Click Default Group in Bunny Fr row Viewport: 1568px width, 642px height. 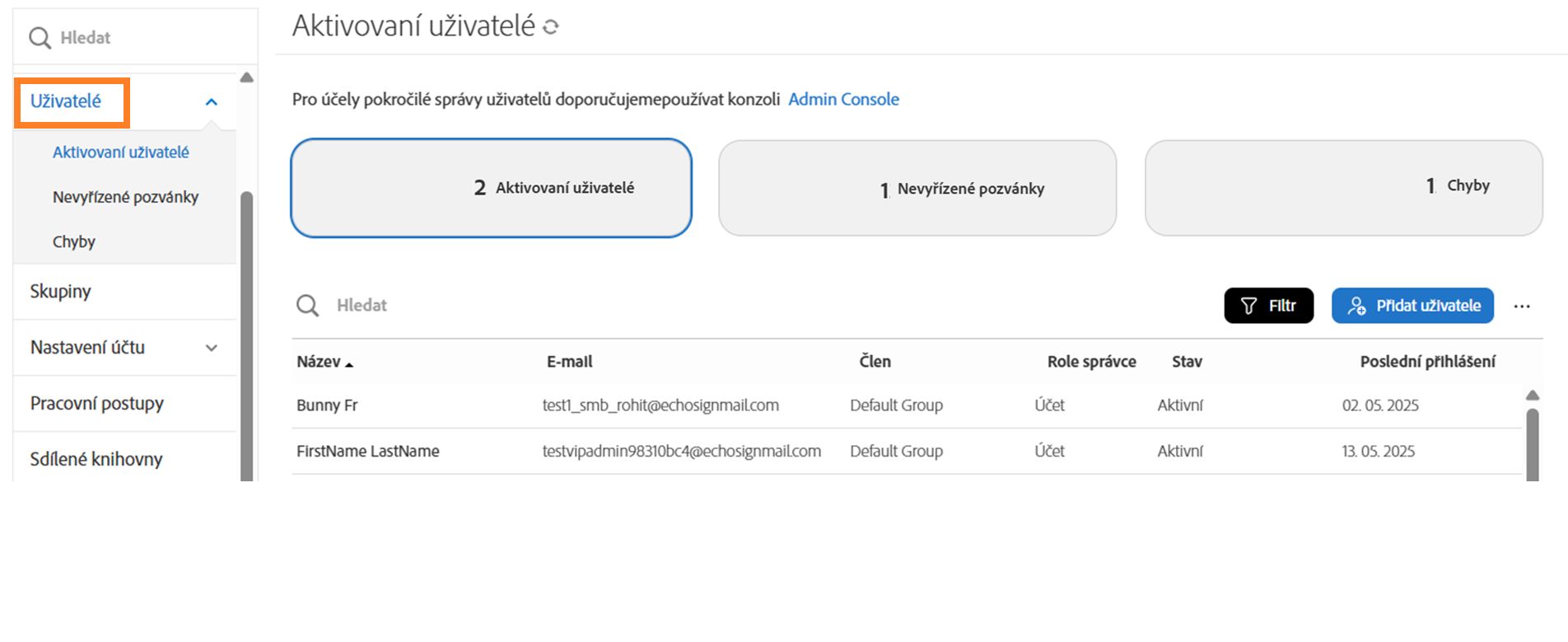coord(896,405)
